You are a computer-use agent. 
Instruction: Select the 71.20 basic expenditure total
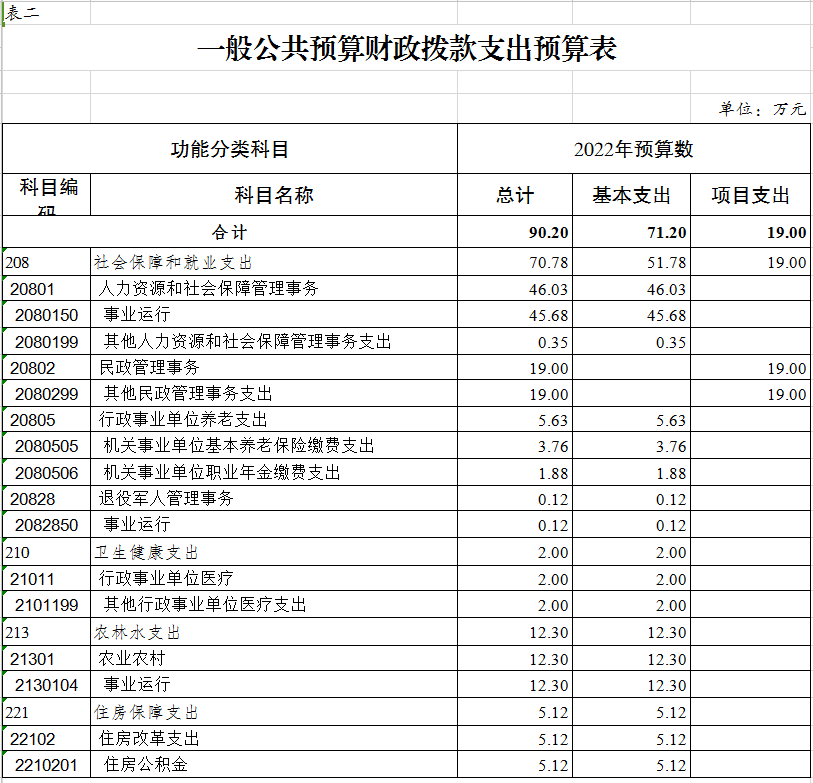(667, 232)
